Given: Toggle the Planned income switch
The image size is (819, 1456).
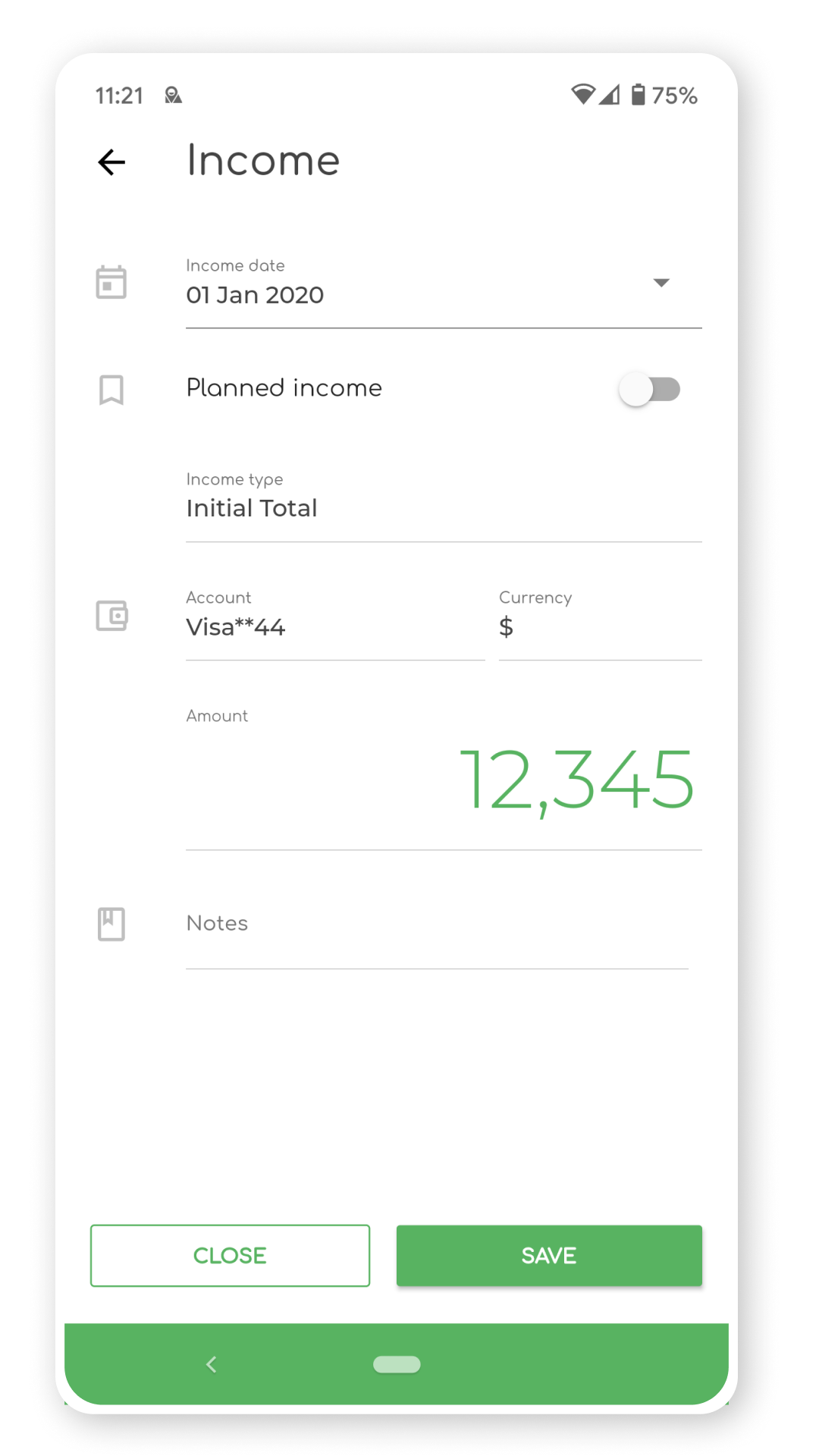Looking at the screenshot, I should [x=650, y=390].
